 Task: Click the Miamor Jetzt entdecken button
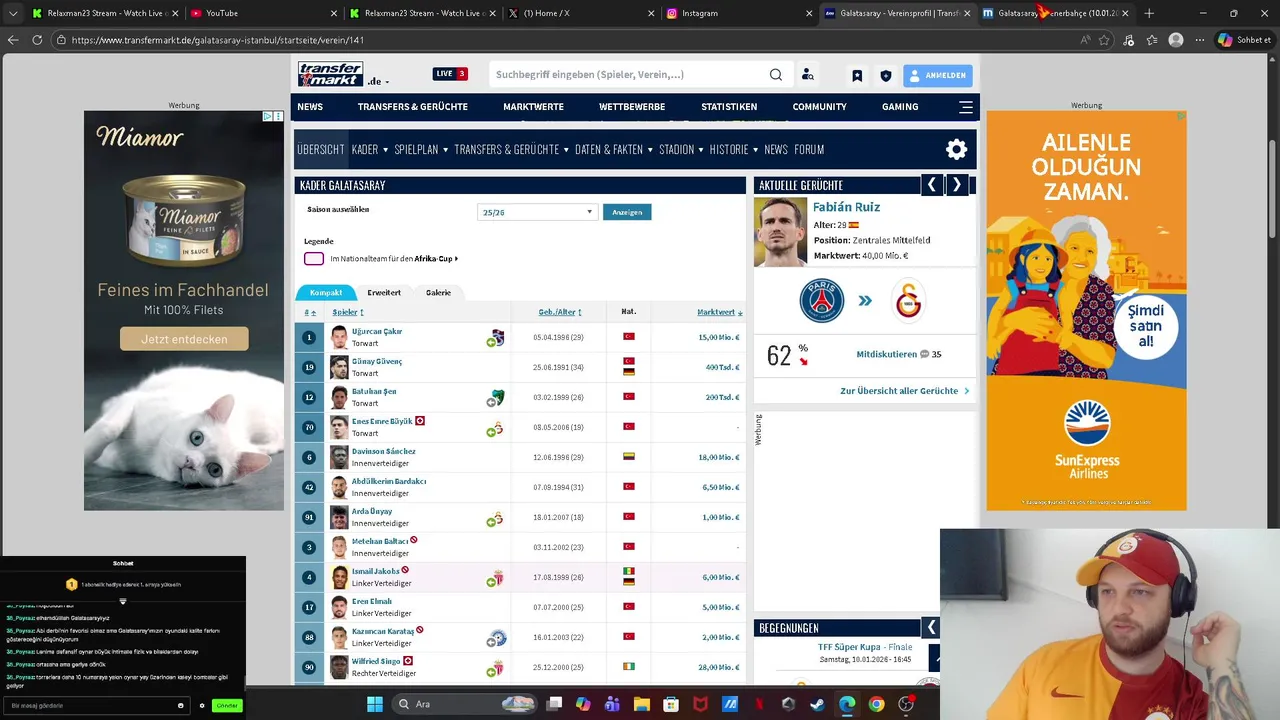coord(184,339)
